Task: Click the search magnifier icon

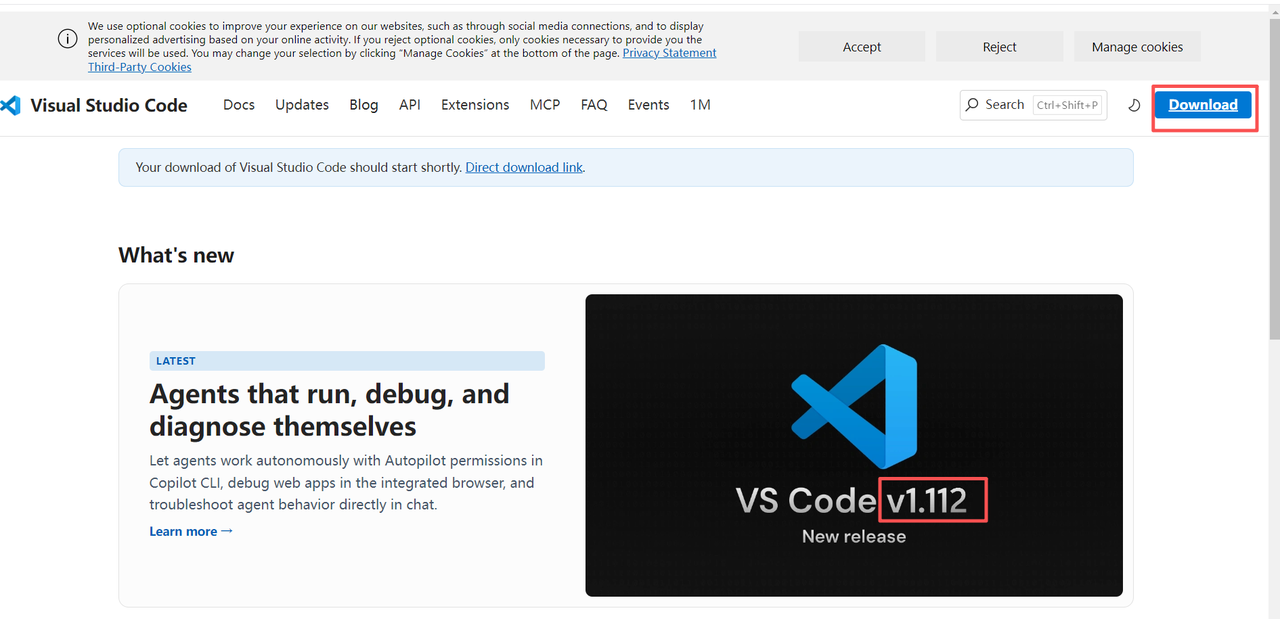Action: 972,105
